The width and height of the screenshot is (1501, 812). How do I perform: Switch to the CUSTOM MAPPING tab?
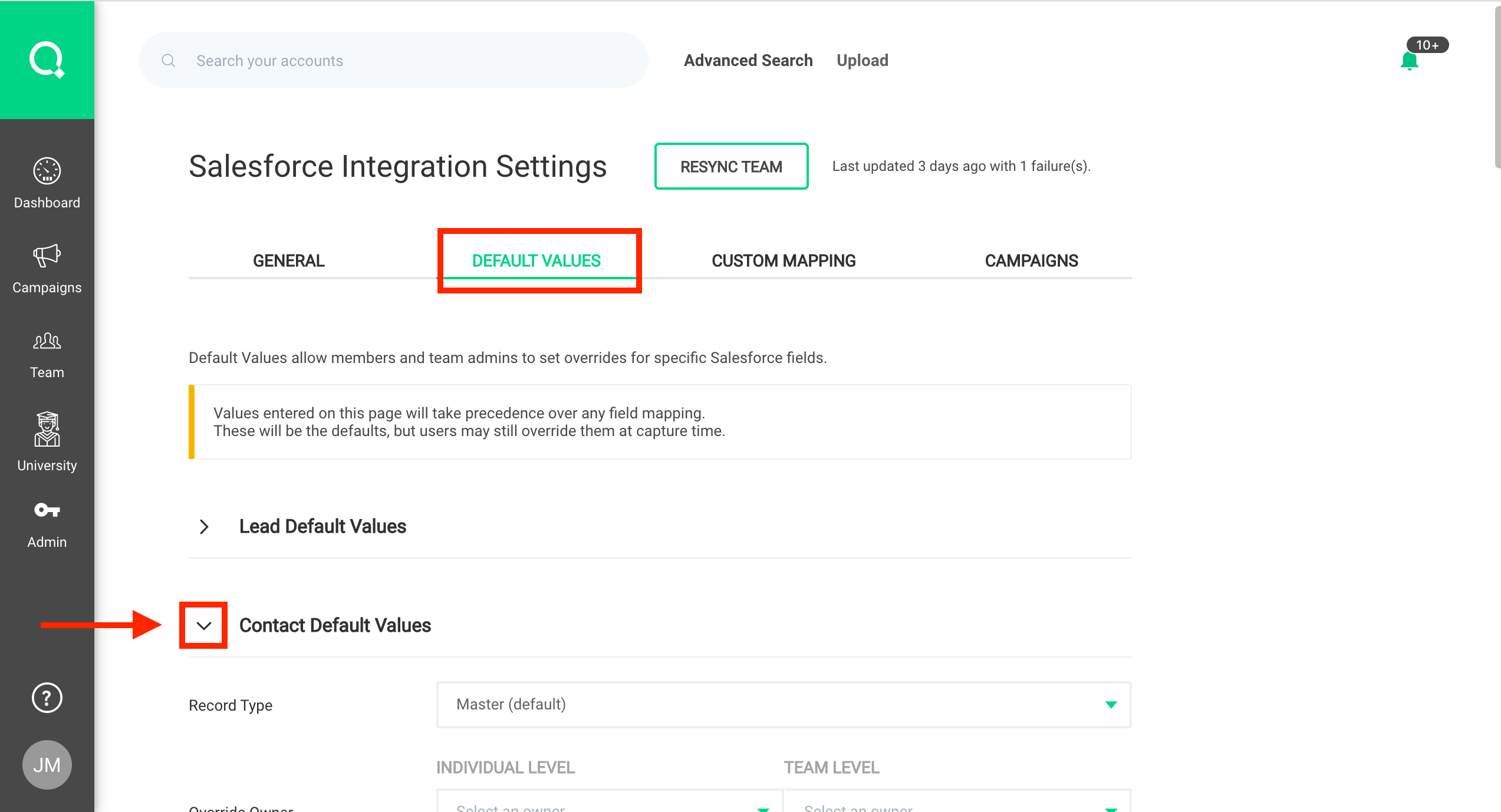point(783,260)
